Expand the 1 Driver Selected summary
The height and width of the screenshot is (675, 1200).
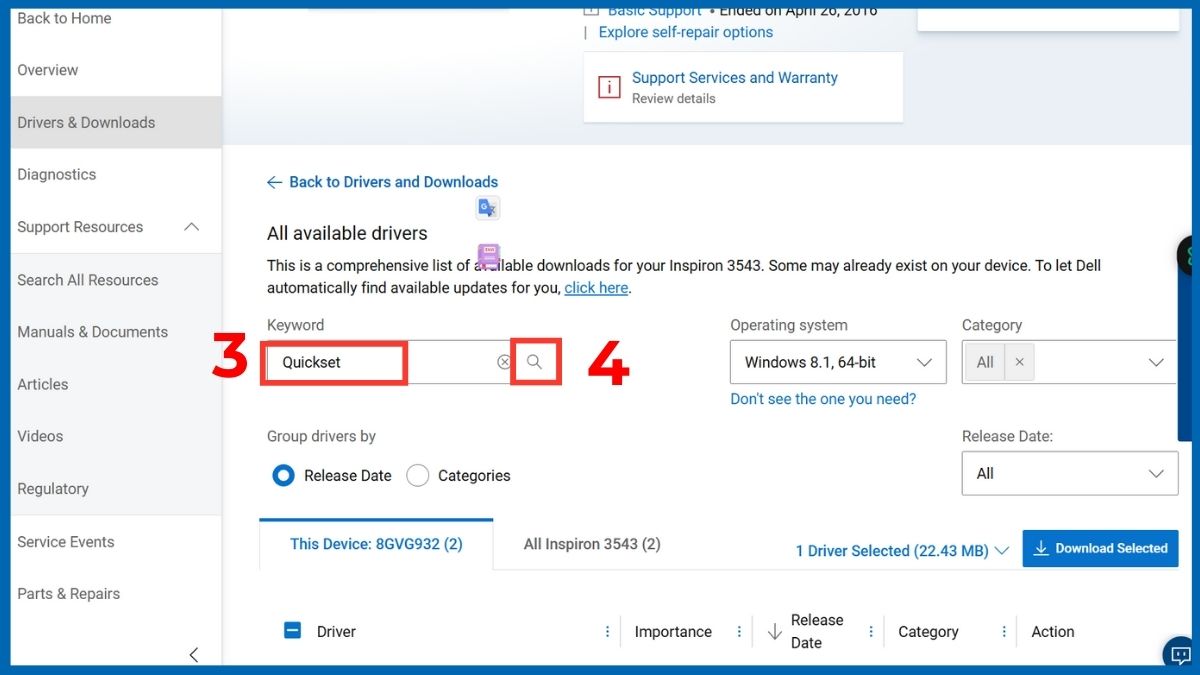coord(902,551)
